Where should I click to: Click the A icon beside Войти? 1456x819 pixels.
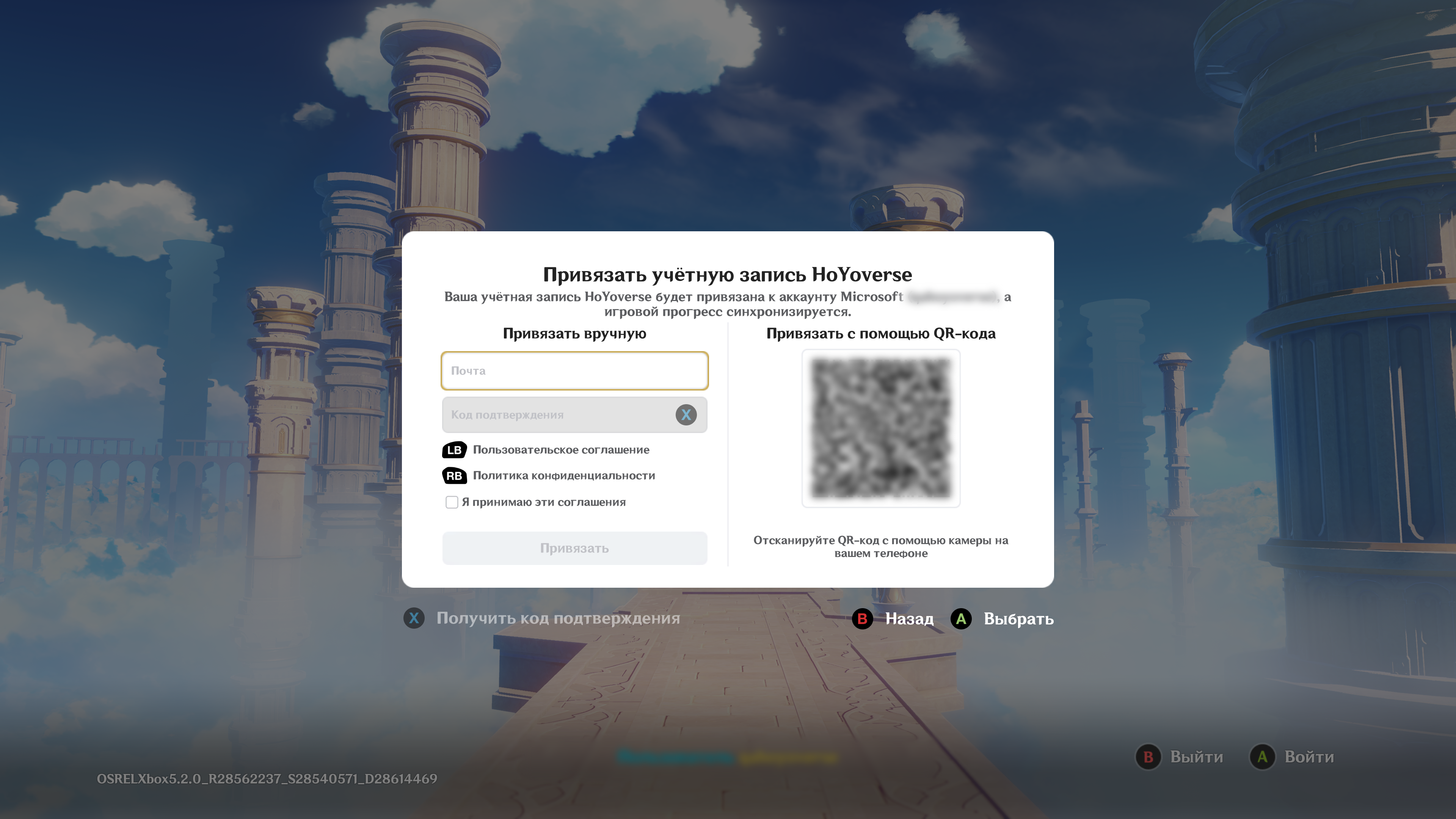[1263, 757]
